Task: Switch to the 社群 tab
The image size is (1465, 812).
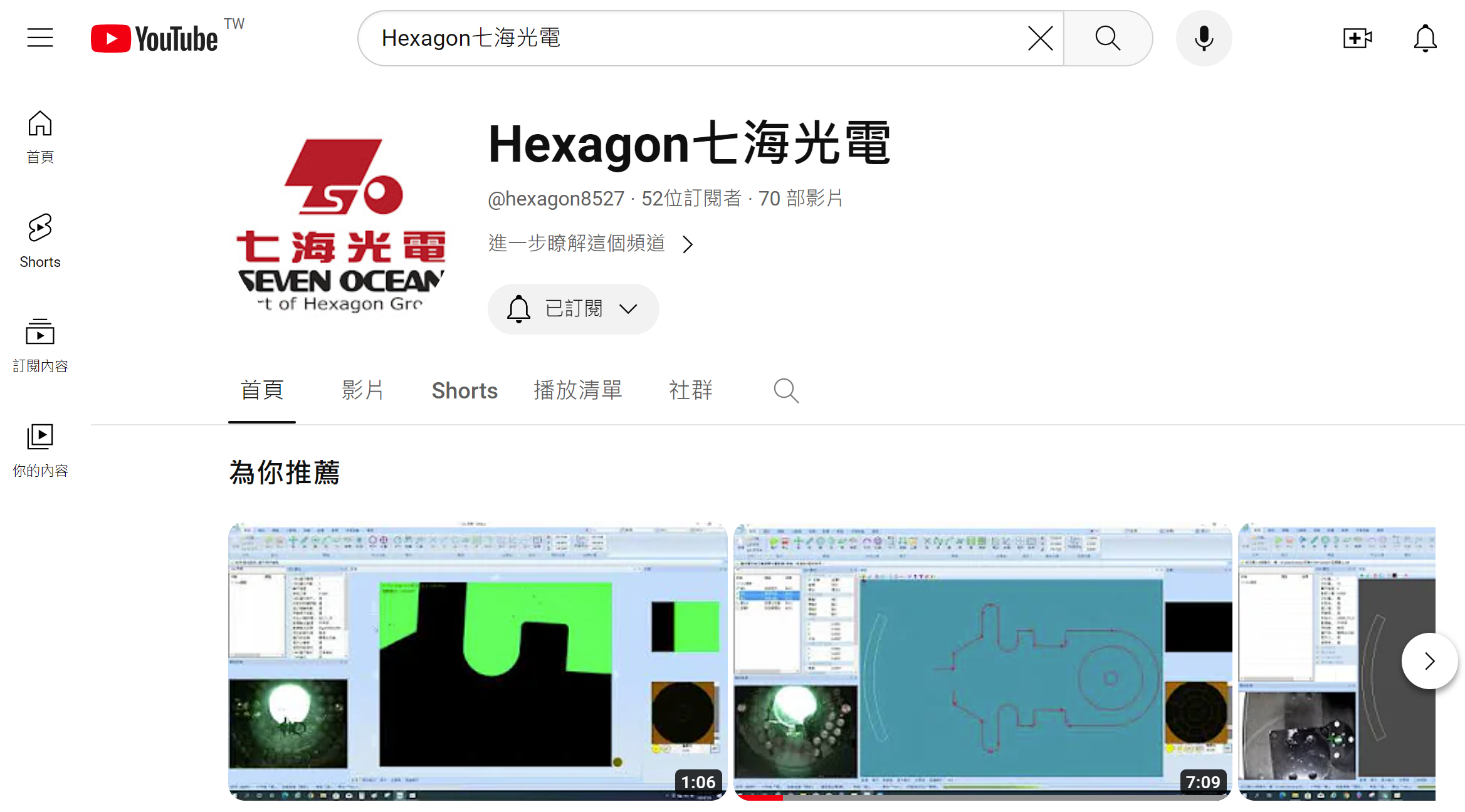Action: pyautogui.click(x=691, y=390)
